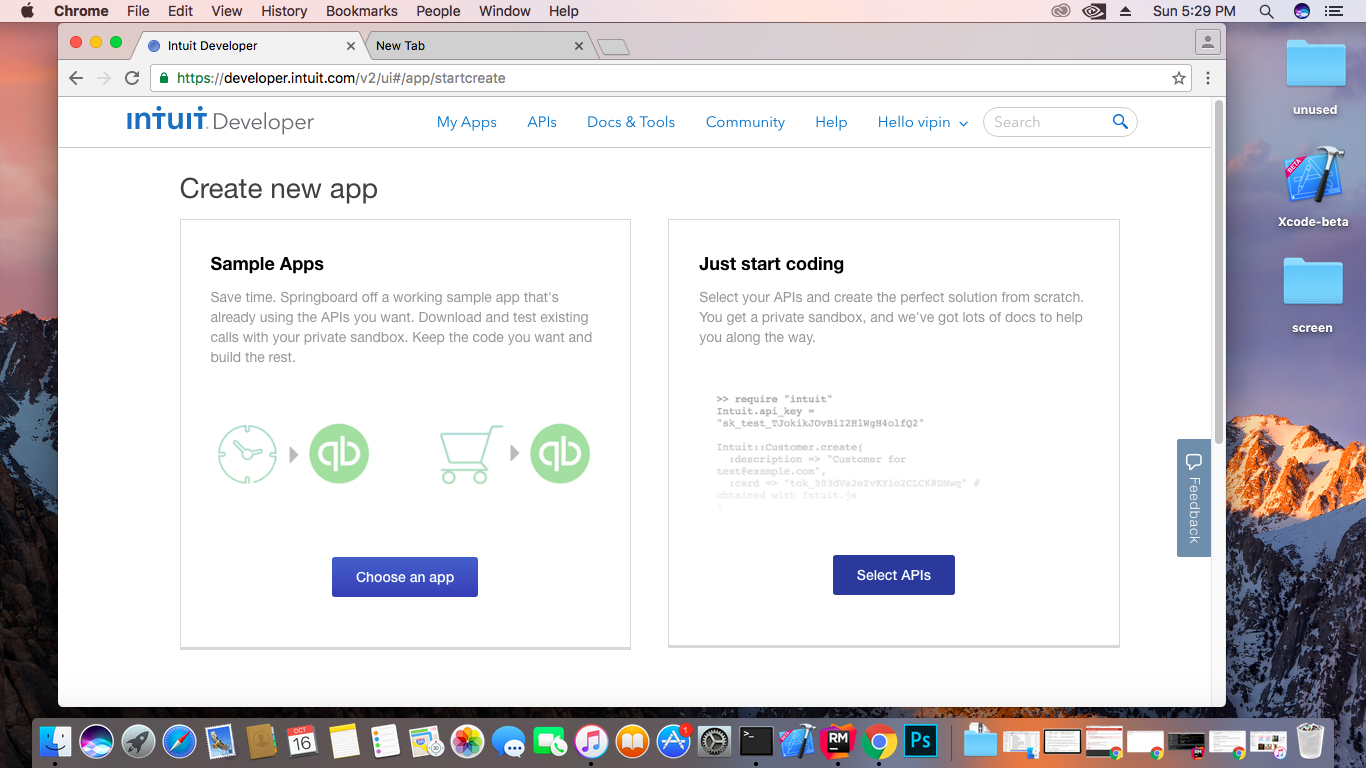Open the APIs nav link
Screen dimensions: 1366x768
(542, 122)
